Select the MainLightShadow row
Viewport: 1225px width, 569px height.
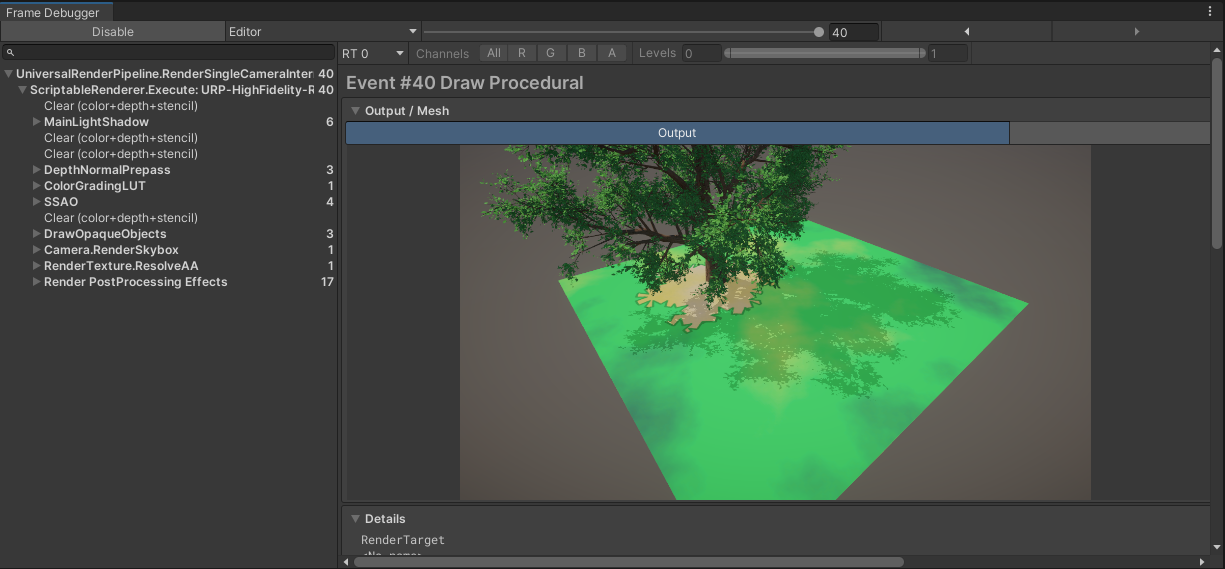click(169, 122)
